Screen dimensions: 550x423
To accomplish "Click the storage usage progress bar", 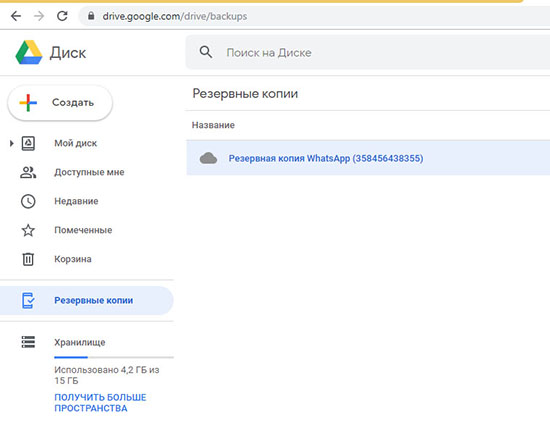I will (x=114, y=357).
